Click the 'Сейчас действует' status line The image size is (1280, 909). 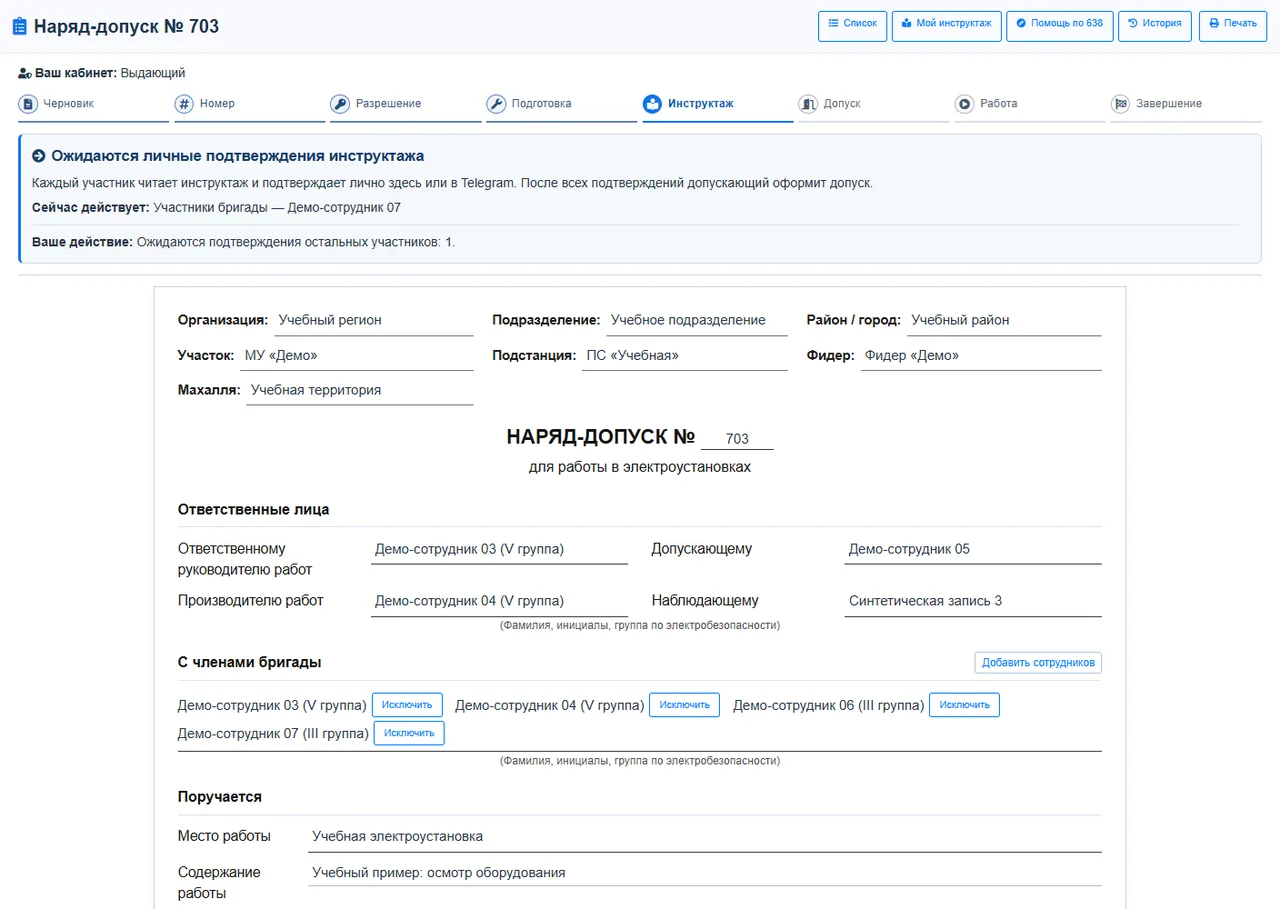pos(216,208)
